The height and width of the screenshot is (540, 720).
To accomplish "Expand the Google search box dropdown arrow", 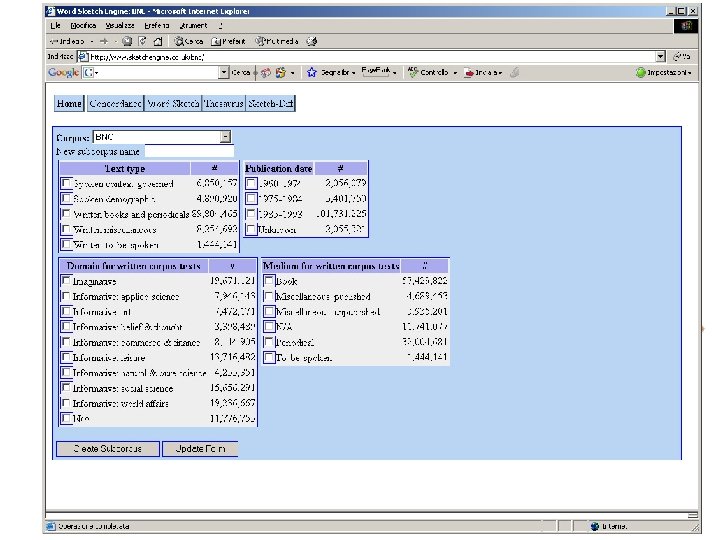I will point(223,73).
